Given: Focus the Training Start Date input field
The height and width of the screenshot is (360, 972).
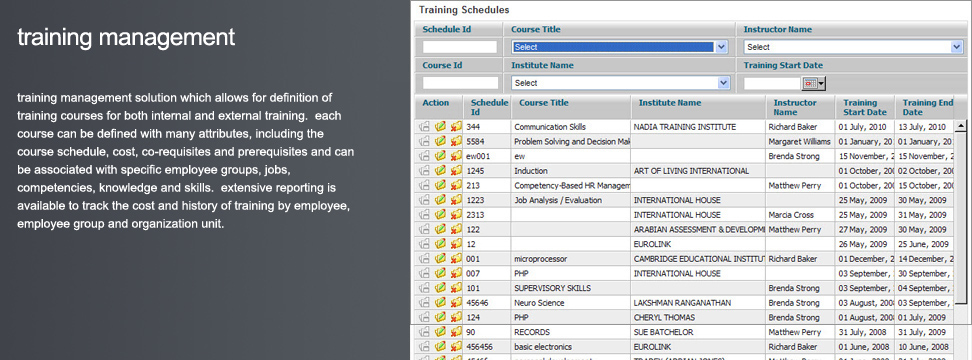Looking at the screenshot, I should pos(772,84).
